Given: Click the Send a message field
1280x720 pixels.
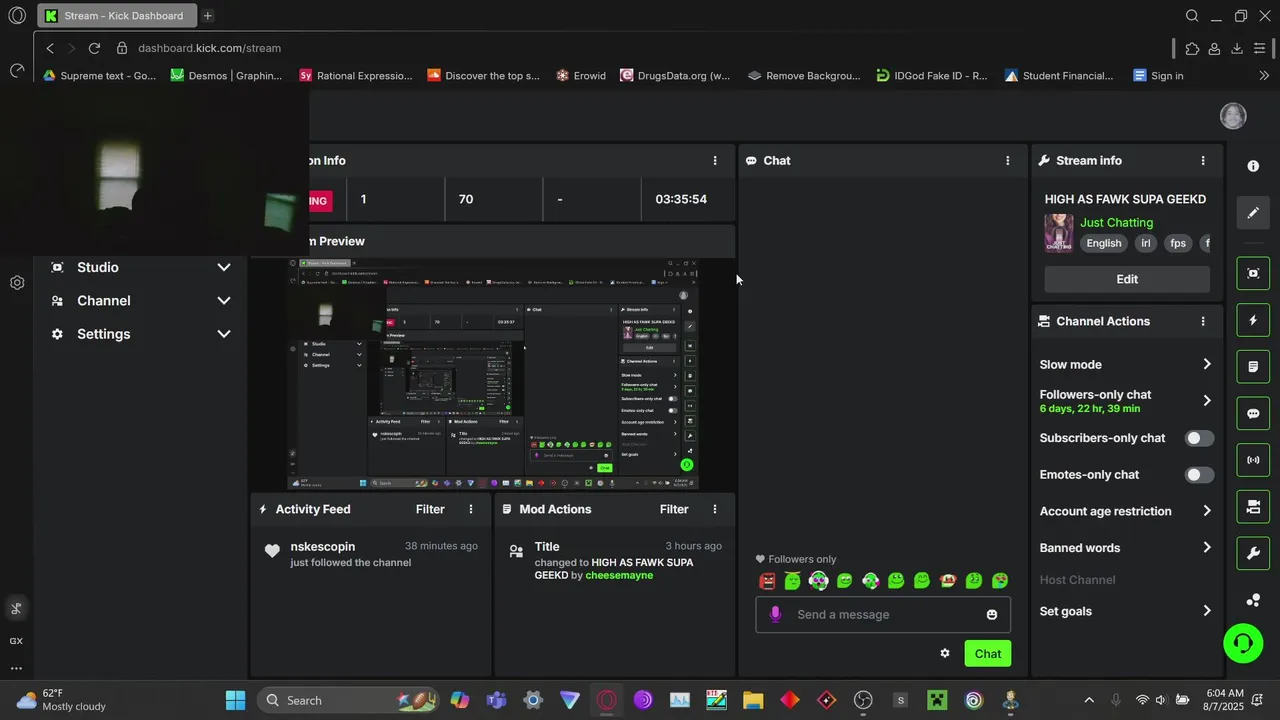Looking at the screenshot, I should [x=883, y=614].
